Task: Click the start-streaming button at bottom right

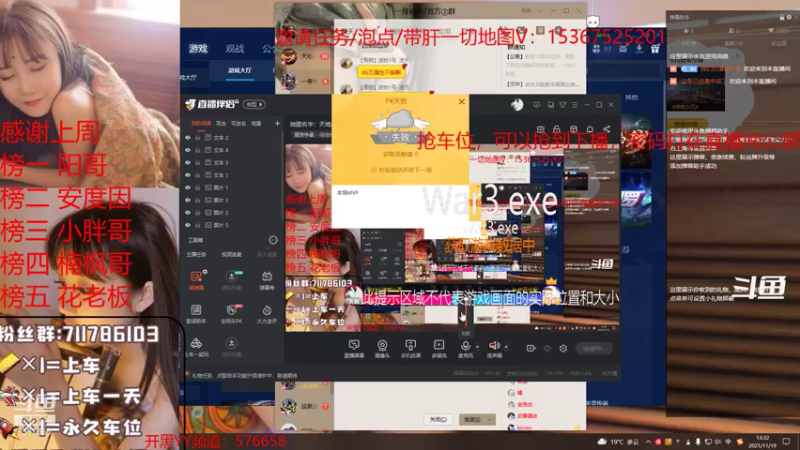Action: point(593,348)
